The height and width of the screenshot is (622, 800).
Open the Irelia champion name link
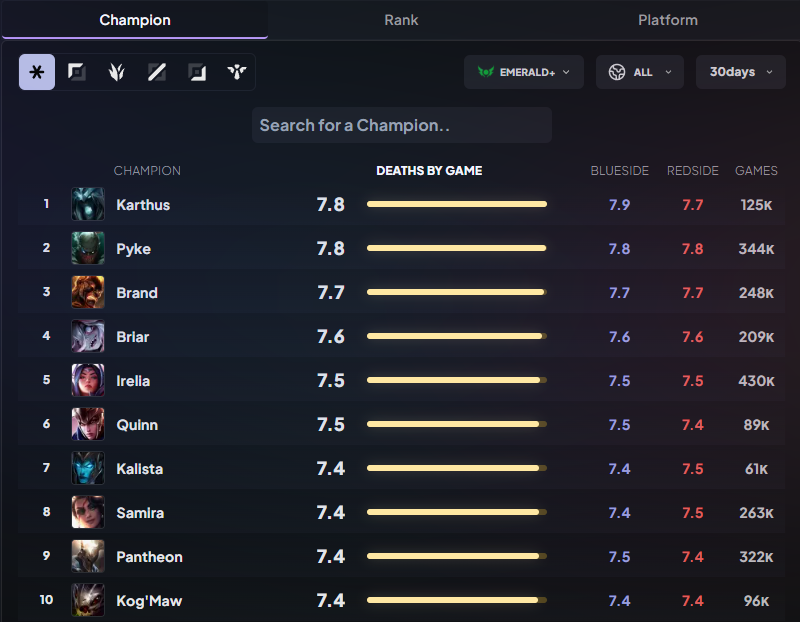point(133,381)
